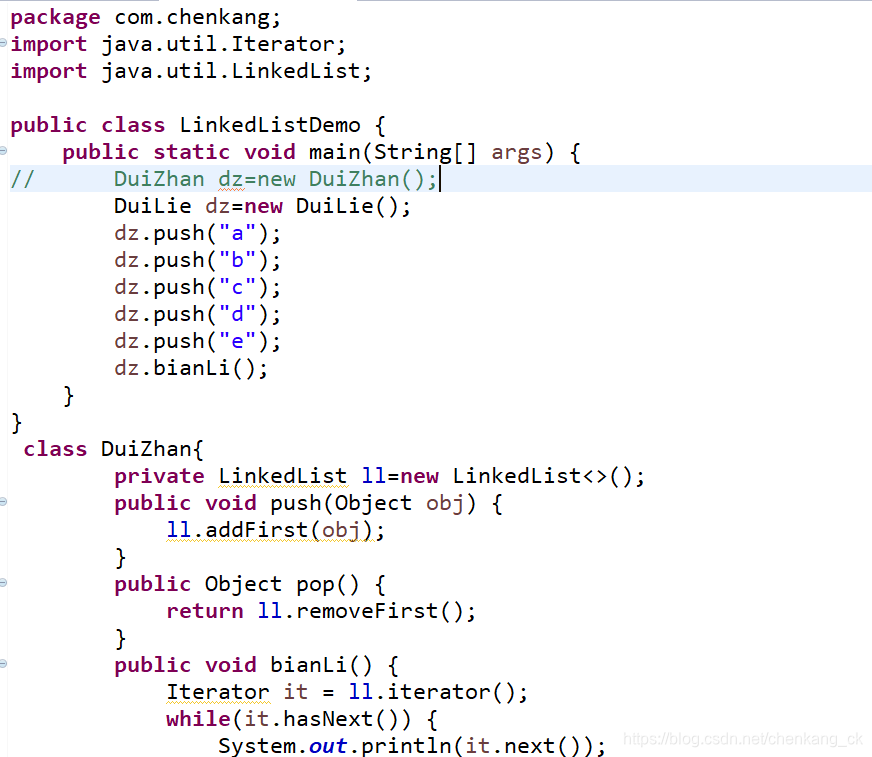Click the 'll.addFirst(obj);' statement

[275, 531]
